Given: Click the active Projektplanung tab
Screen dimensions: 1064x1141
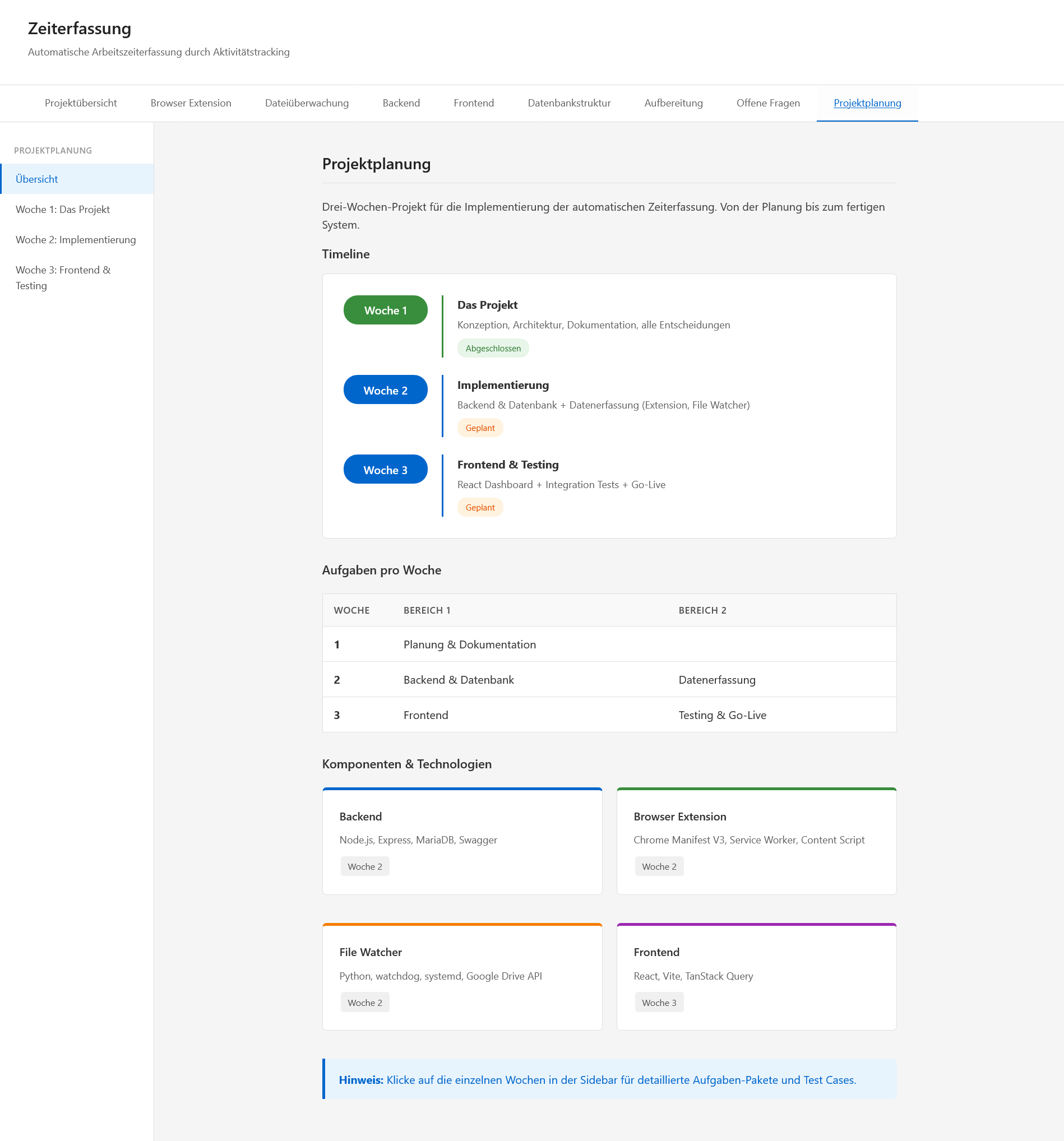Looking at the screenshot, I should coord(867,103).
